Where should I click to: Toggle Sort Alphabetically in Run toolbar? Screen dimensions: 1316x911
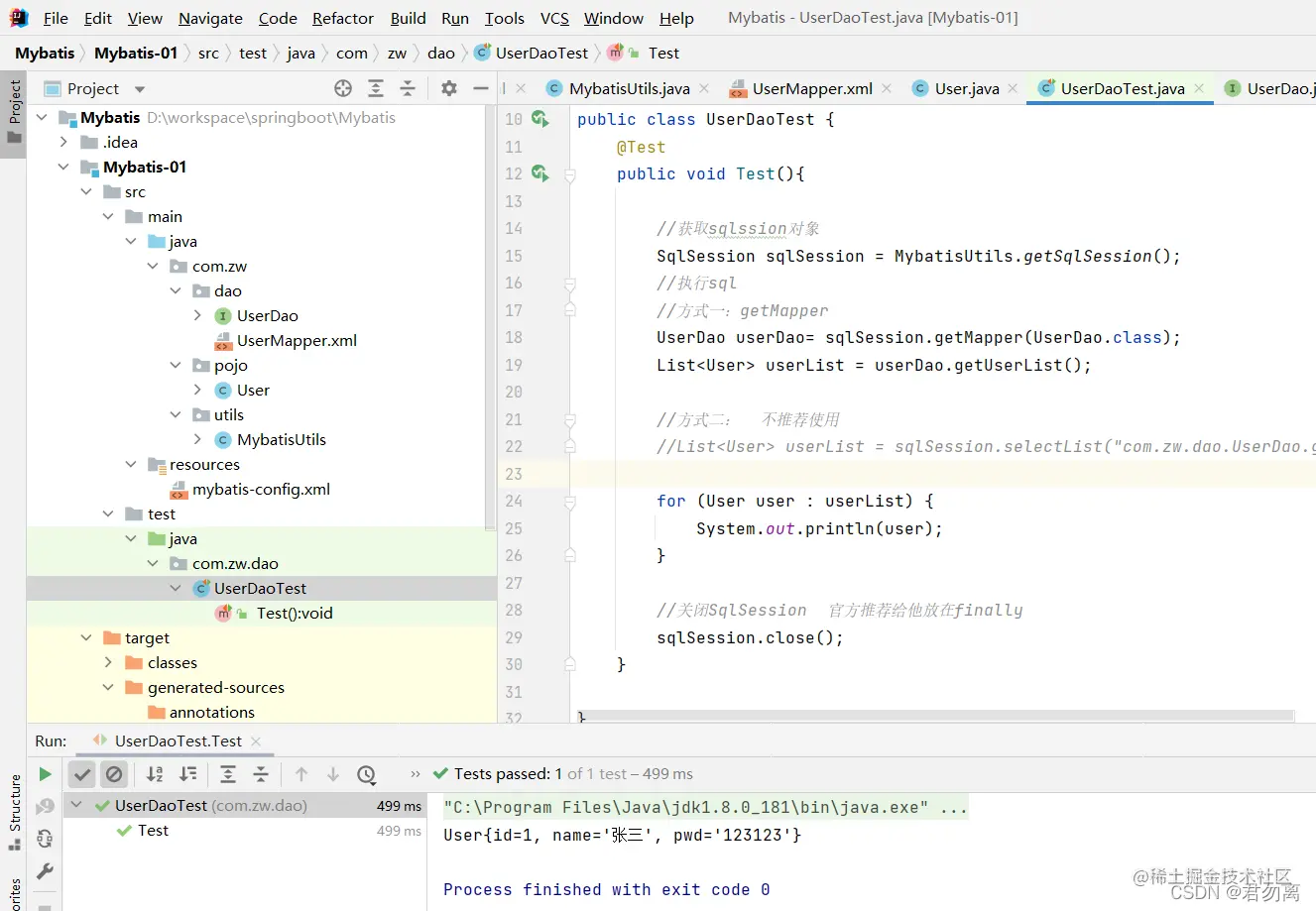point(155,774)
